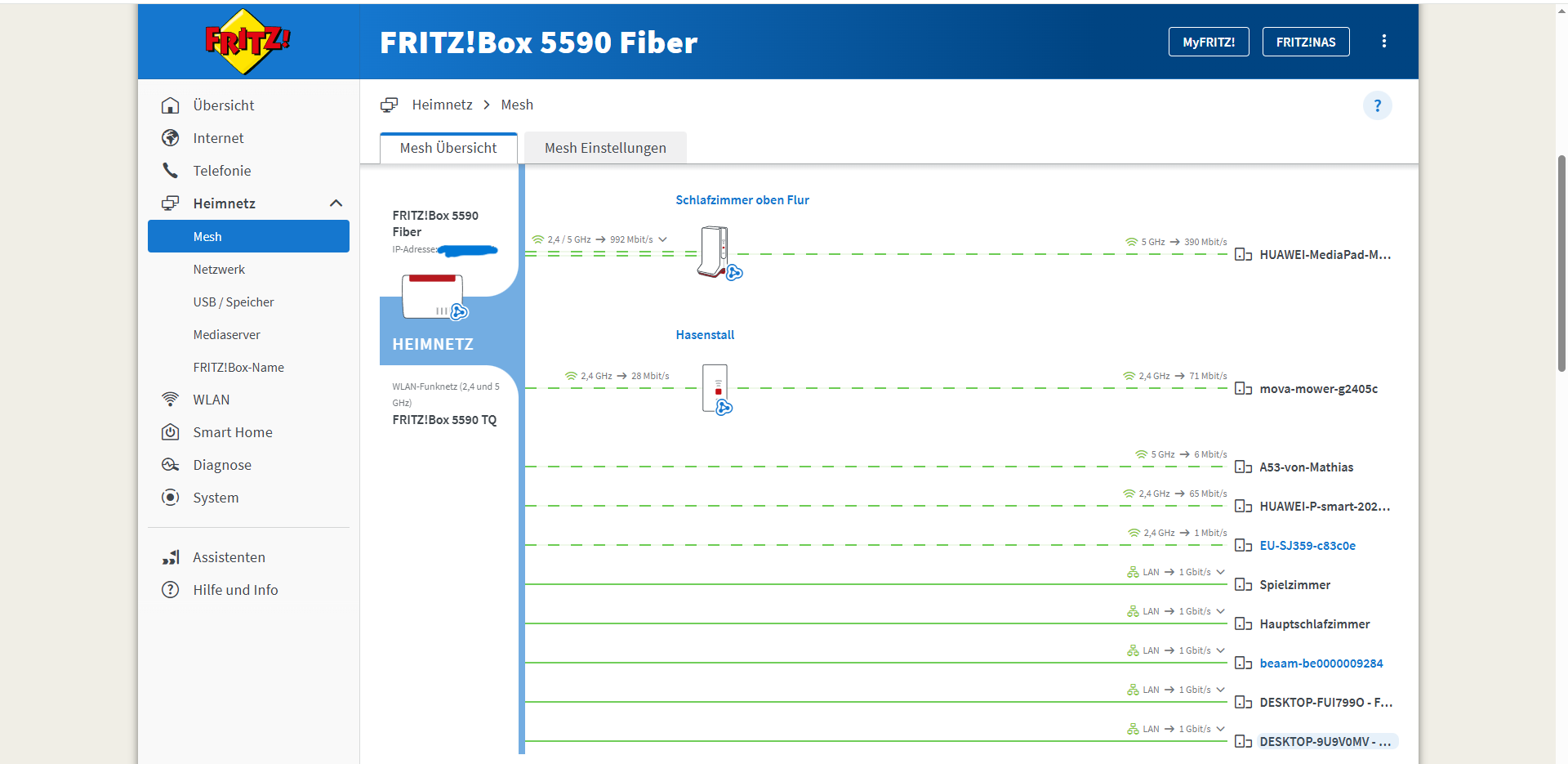Click the Smart Home icon

pos(170,432)
